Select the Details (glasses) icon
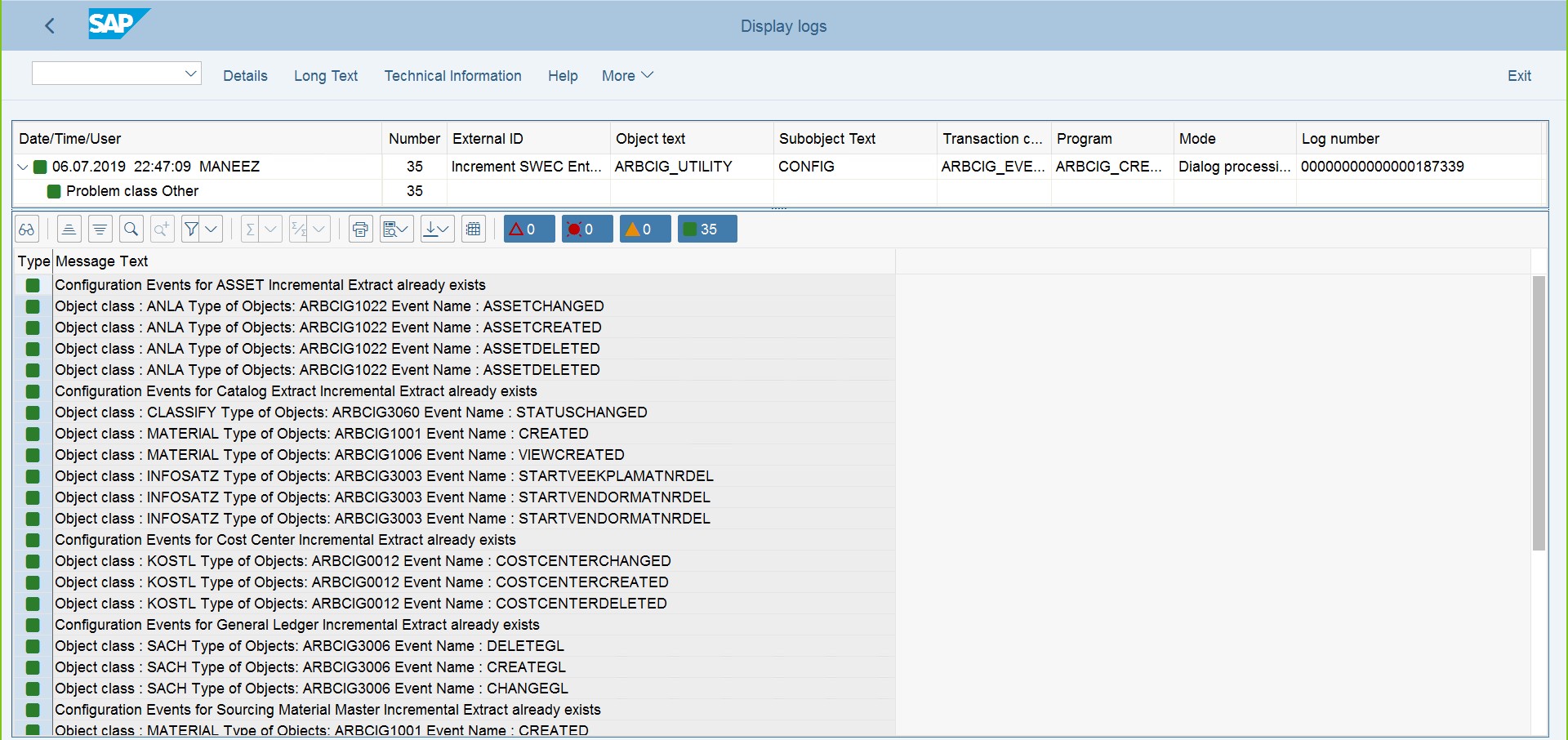1568x740 pixels. pyautogui.click(x=26, y=229)
